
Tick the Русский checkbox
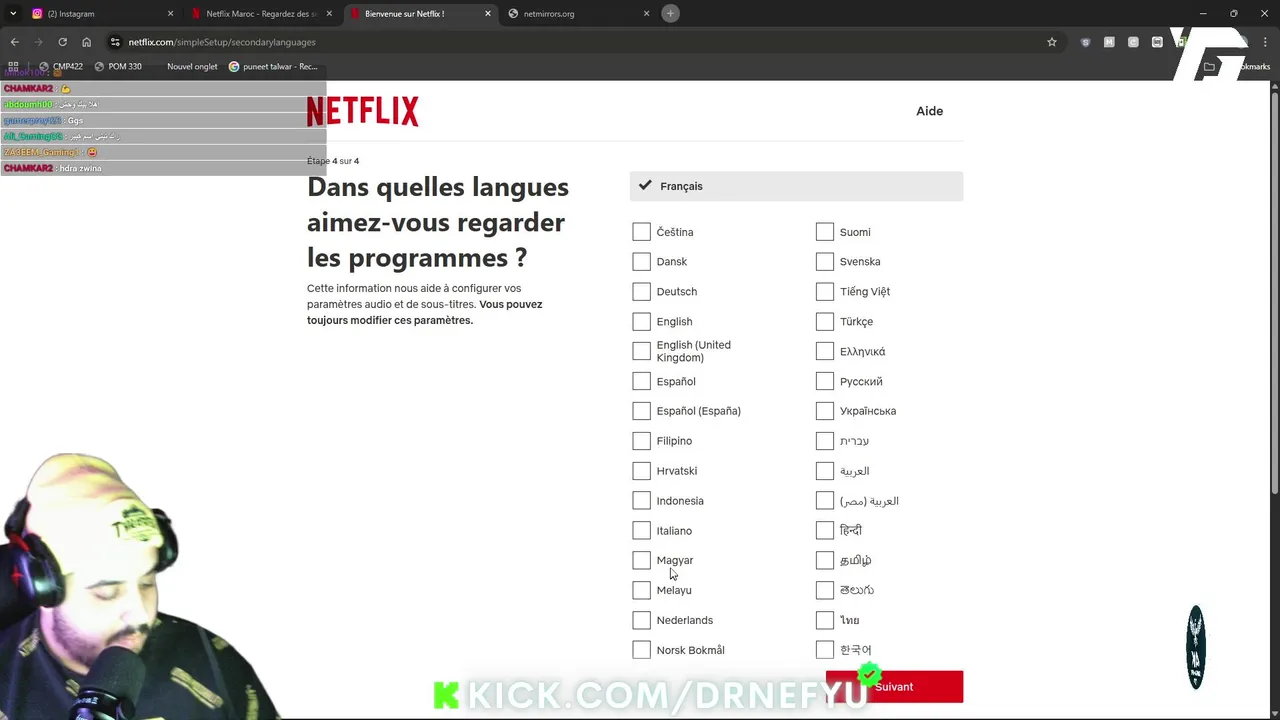click(x=824, y=381)
